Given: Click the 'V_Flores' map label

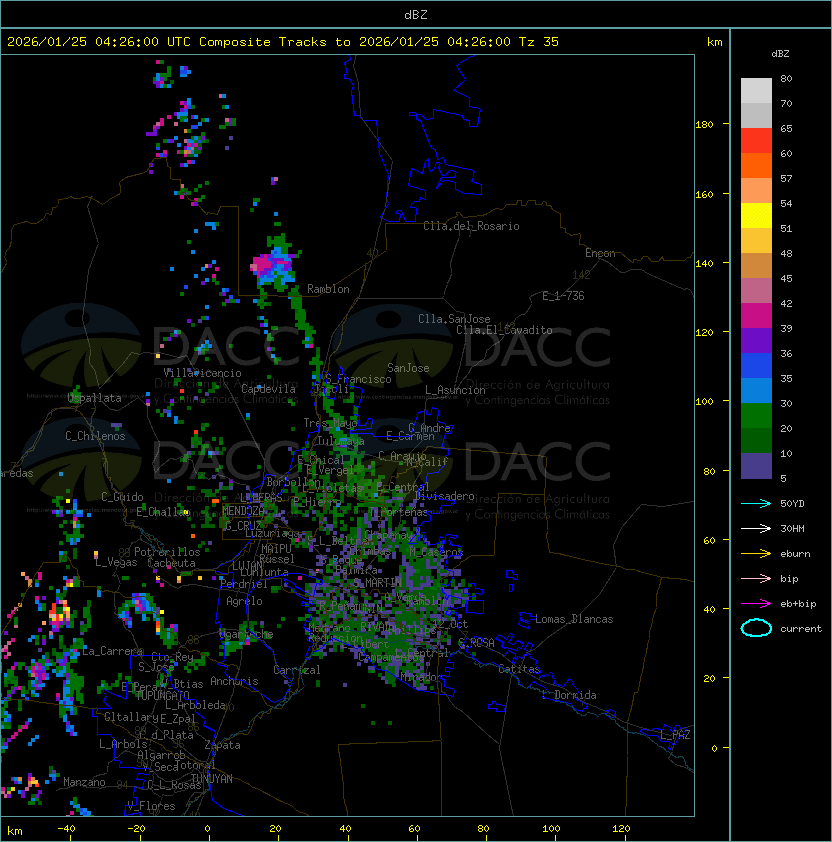Looking at the screenshot, I should tap(151, 806).
